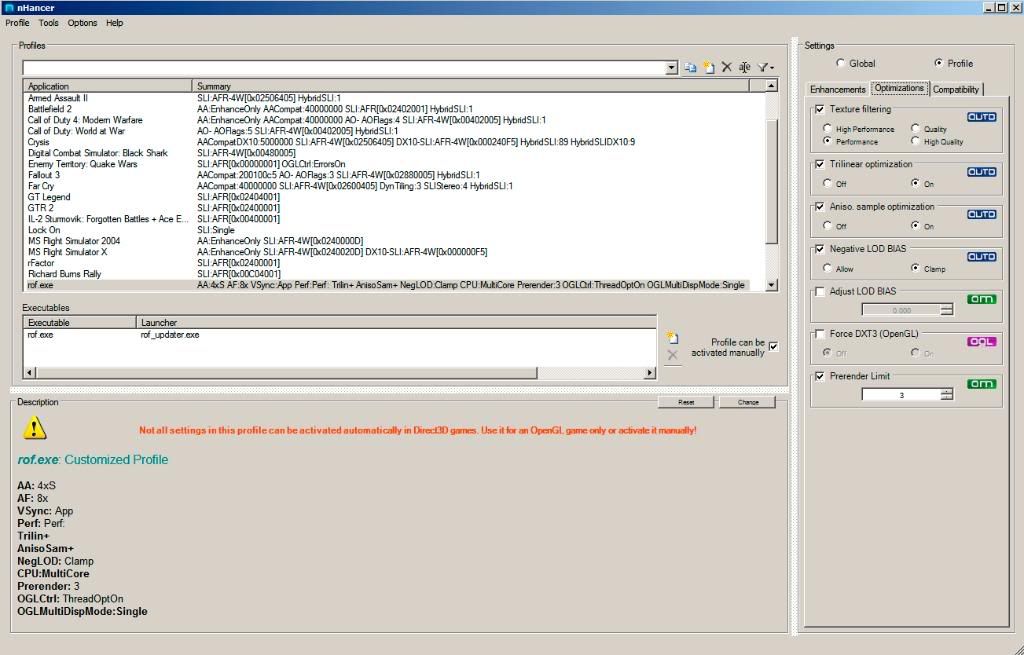Open the profile search combo box dropdown arrow

coord(671,68)
